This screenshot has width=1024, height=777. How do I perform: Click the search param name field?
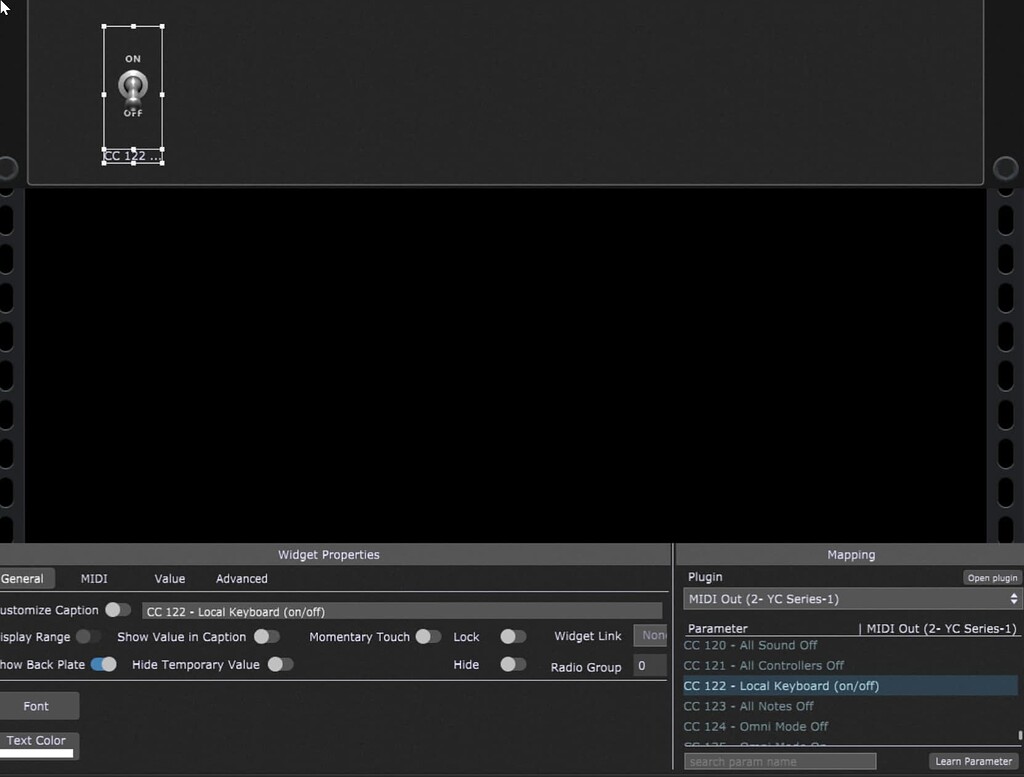click(x=780, y=761)
